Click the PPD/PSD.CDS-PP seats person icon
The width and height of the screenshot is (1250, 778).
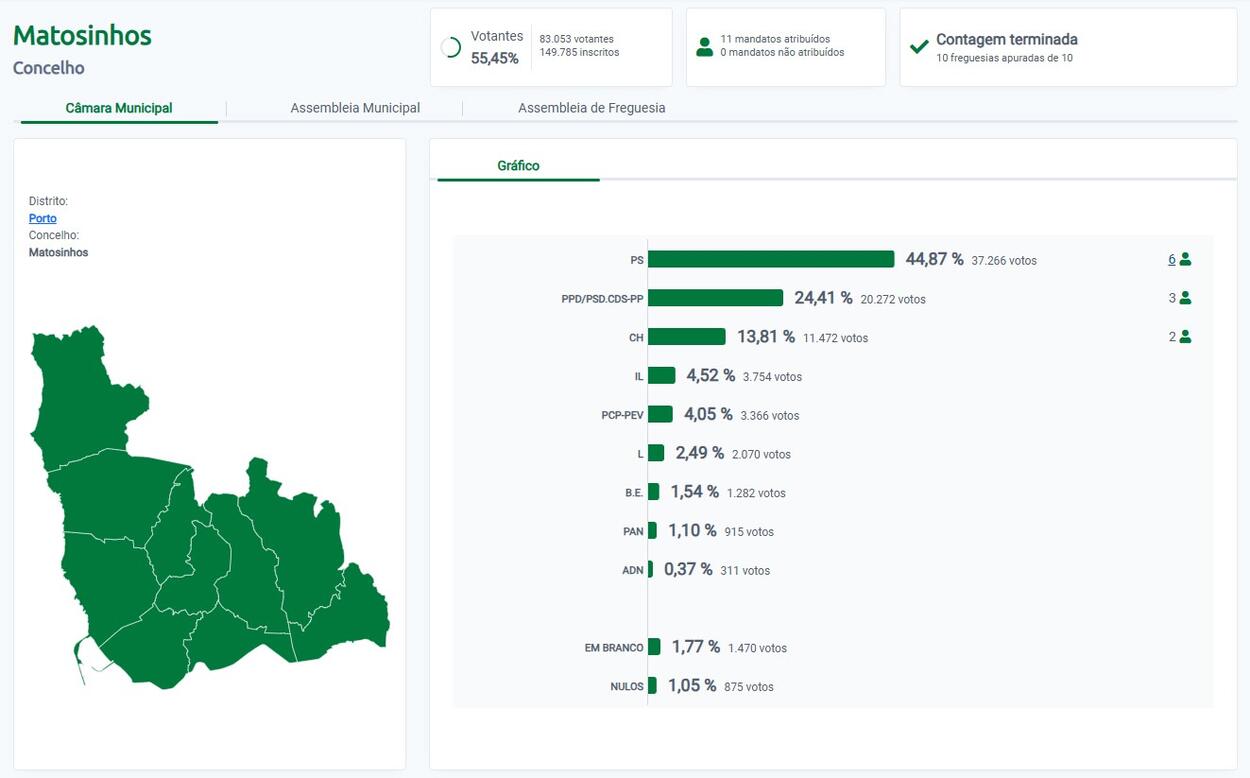1185,298
